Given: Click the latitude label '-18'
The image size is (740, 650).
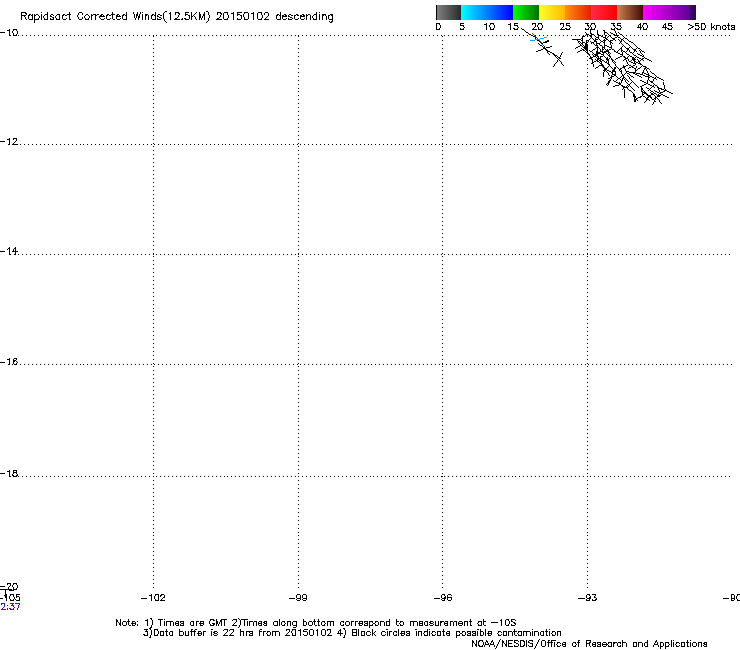Looking at the screenshot, I should tap(9, 473).
